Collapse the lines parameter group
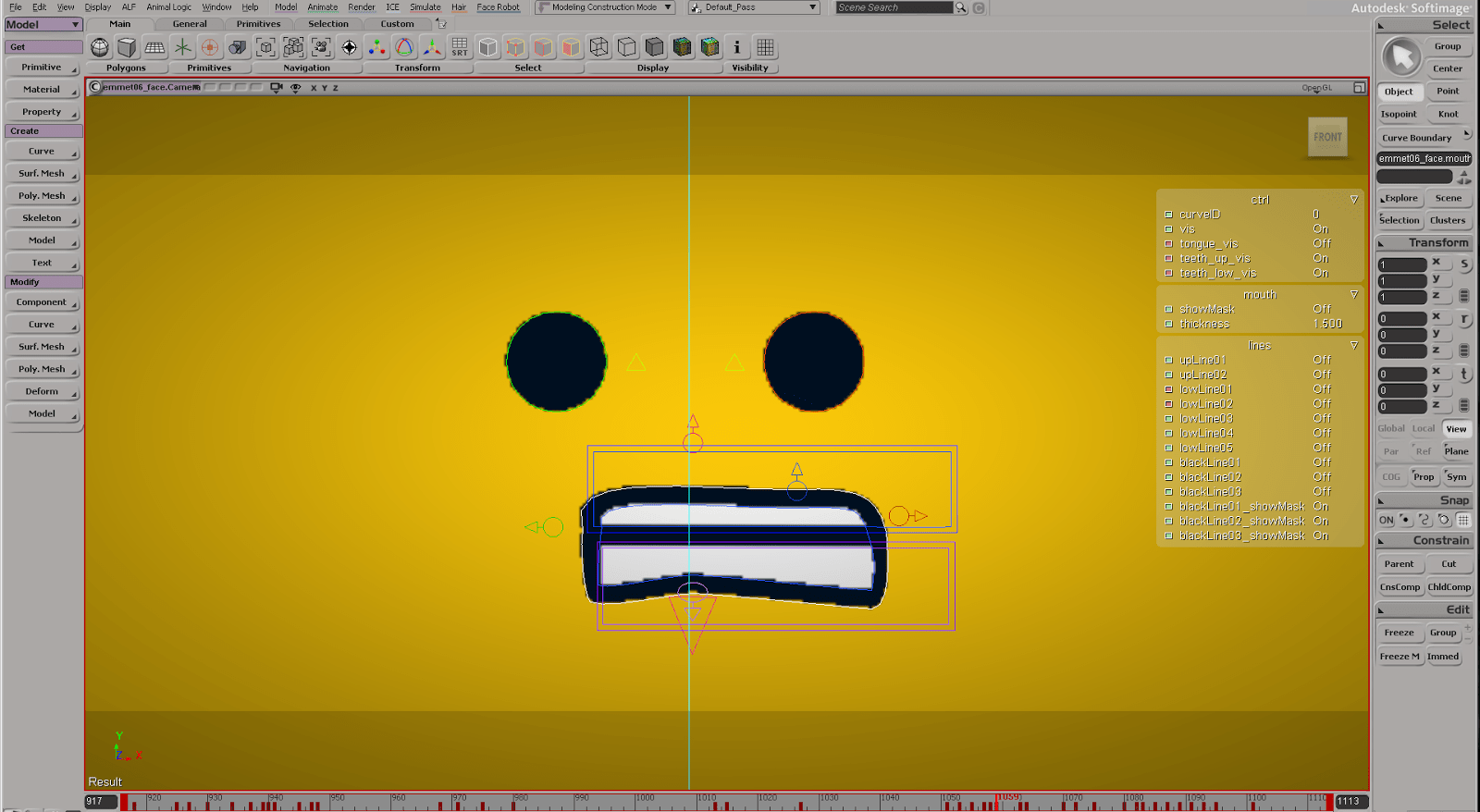Screen dimensions: 1480x812 coord(1354,346)
